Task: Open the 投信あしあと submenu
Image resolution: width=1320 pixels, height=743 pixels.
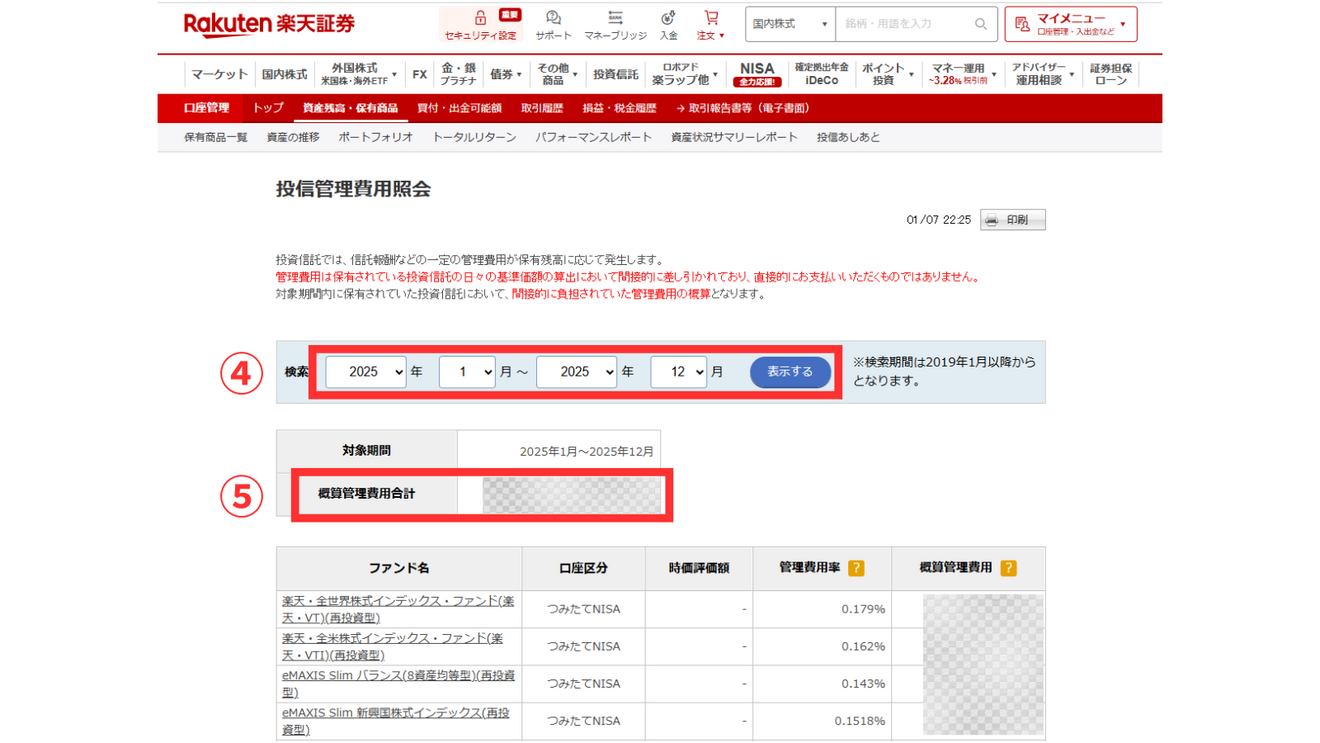Action: pos(848,137)
